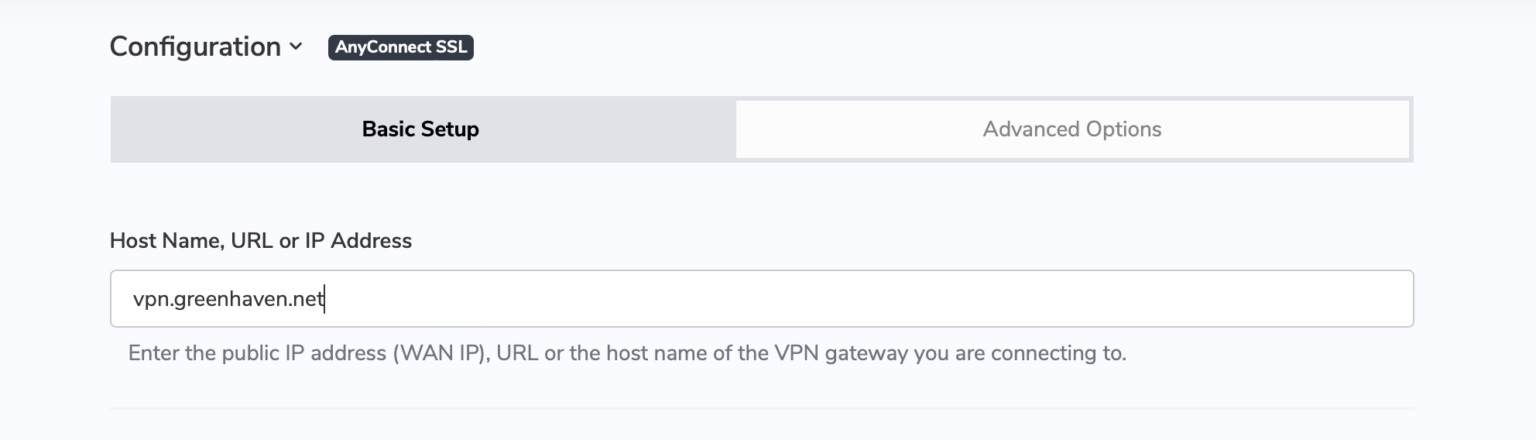The image size is (1536, 440).
Task: Place cursor after 'net' in host field
Action: (x=326, y=298)
